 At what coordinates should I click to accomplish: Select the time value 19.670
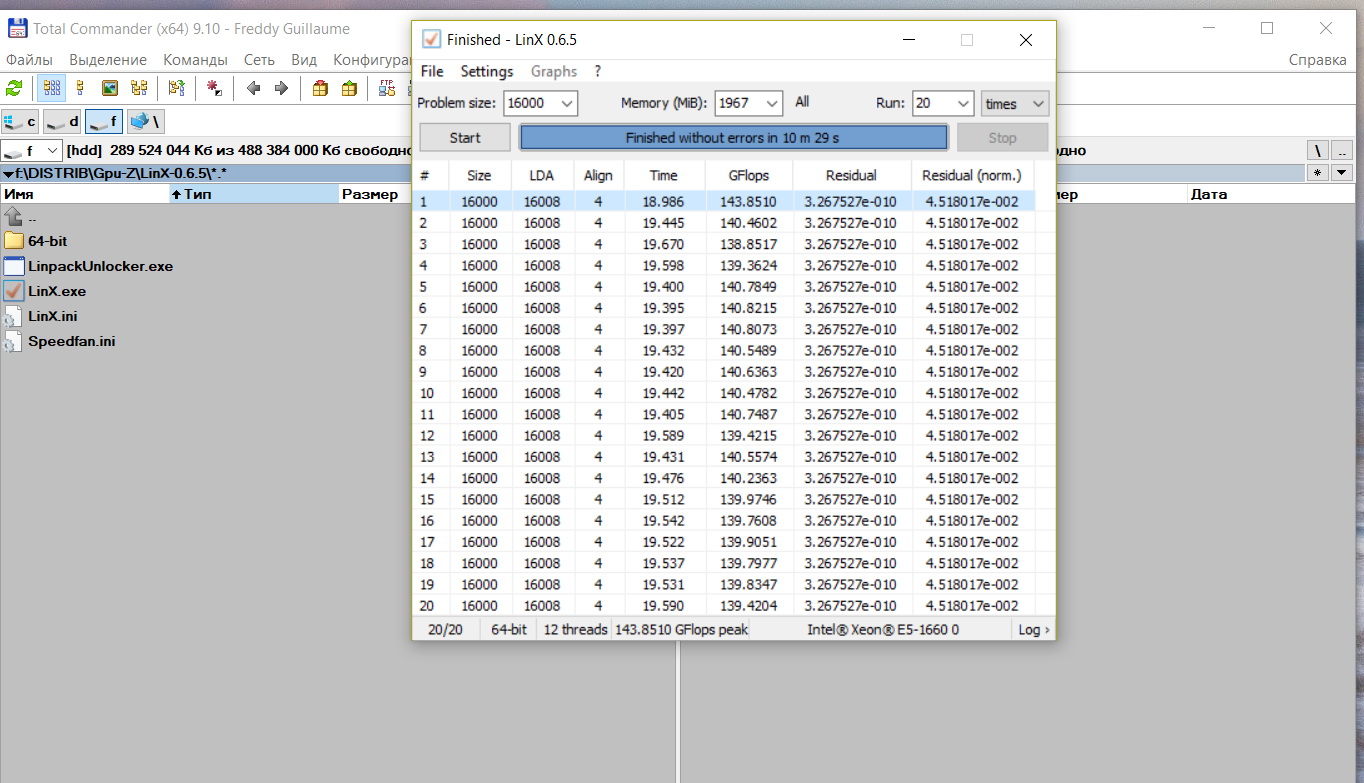pyautogui.click(x=664, y=244)
